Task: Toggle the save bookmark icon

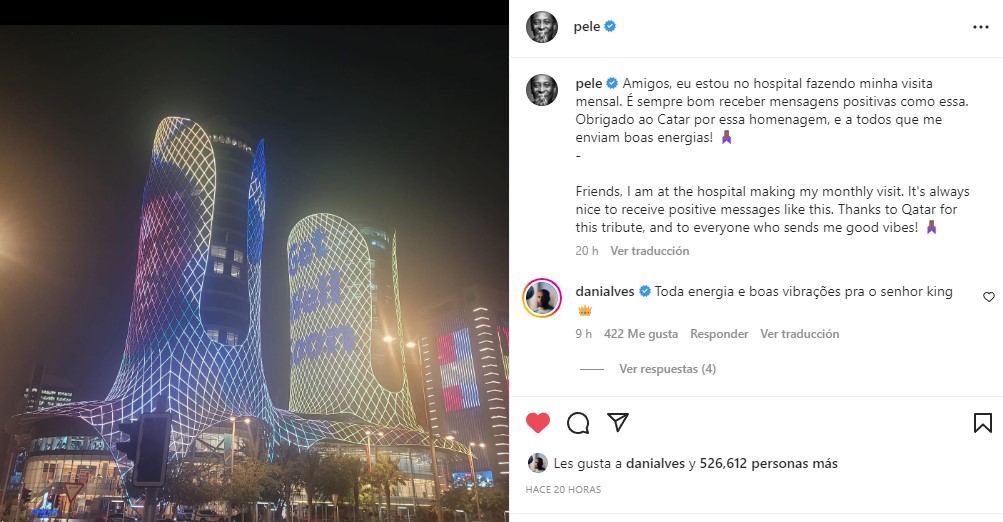Action: [983, 423]
